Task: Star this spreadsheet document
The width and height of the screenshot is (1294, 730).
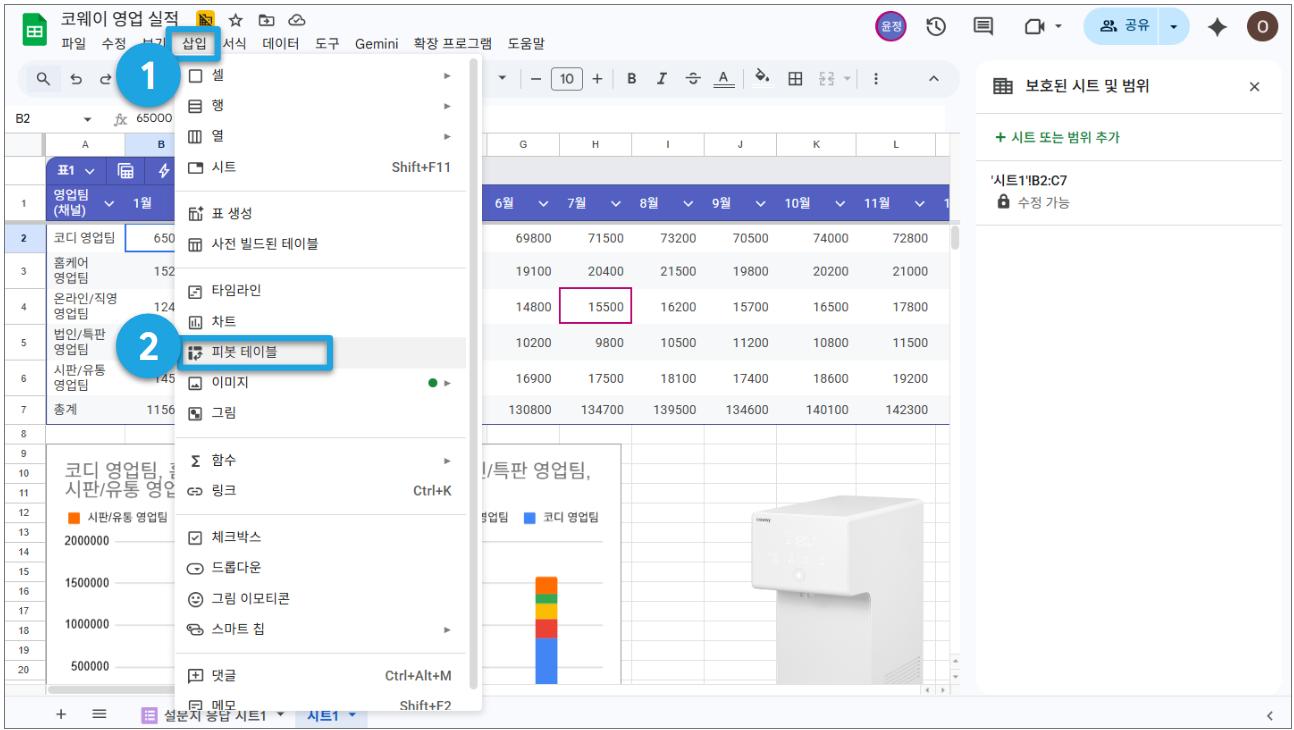Action: (236, 20)
